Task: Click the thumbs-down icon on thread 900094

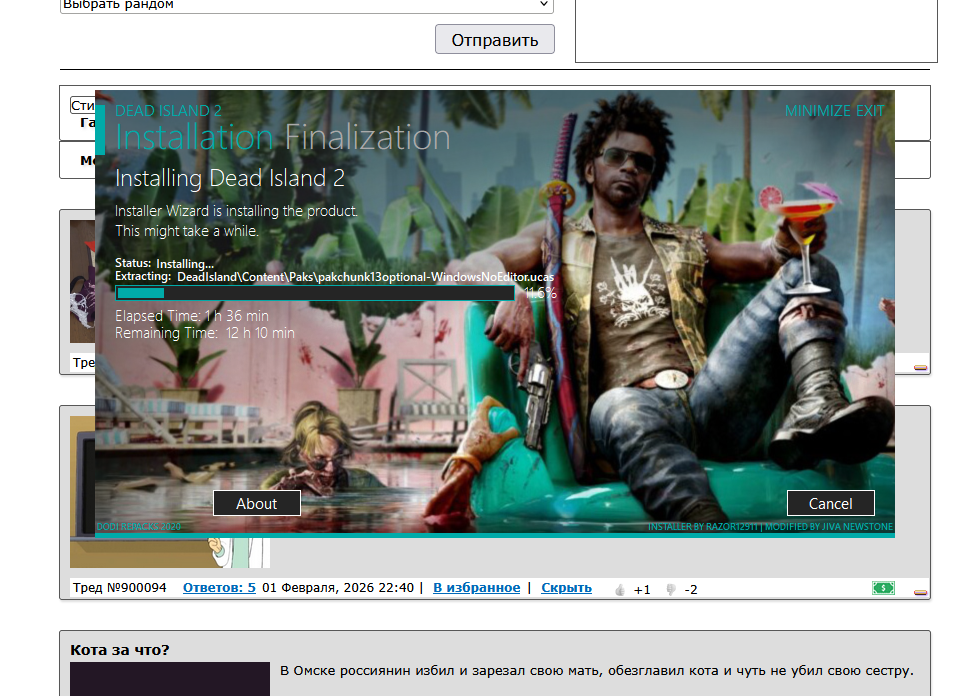Action: 671,589
